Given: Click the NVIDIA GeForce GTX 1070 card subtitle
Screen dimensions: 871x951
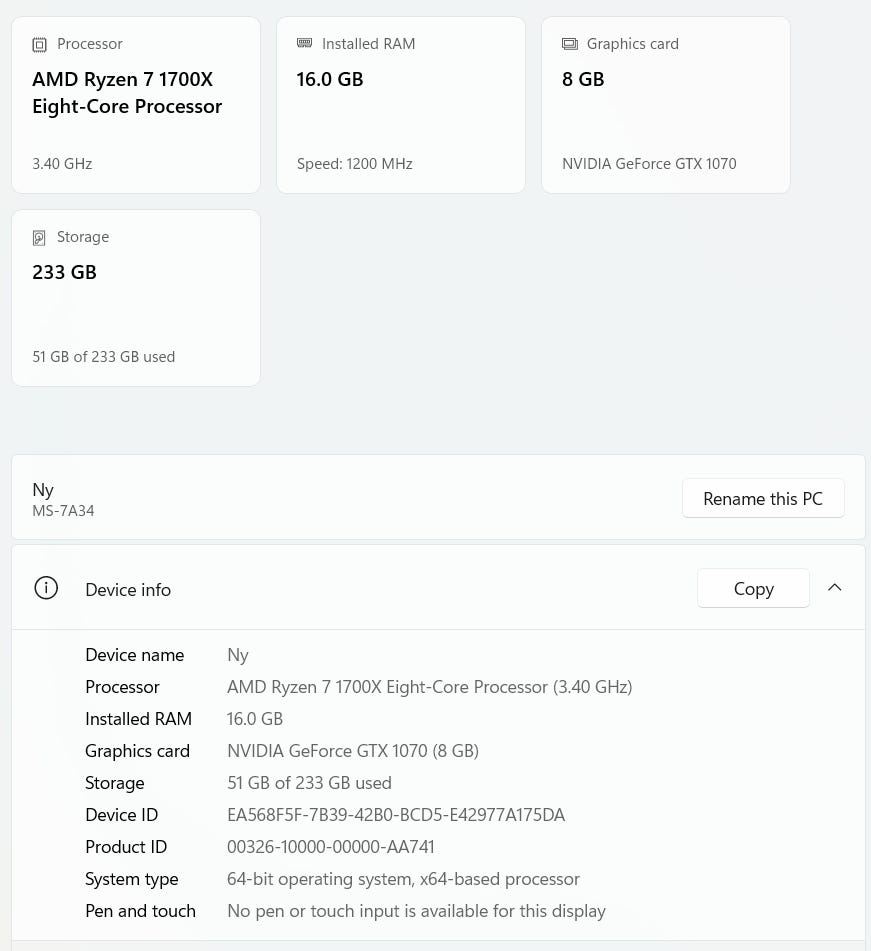Looking at the screenshot, I should (649, 164).
